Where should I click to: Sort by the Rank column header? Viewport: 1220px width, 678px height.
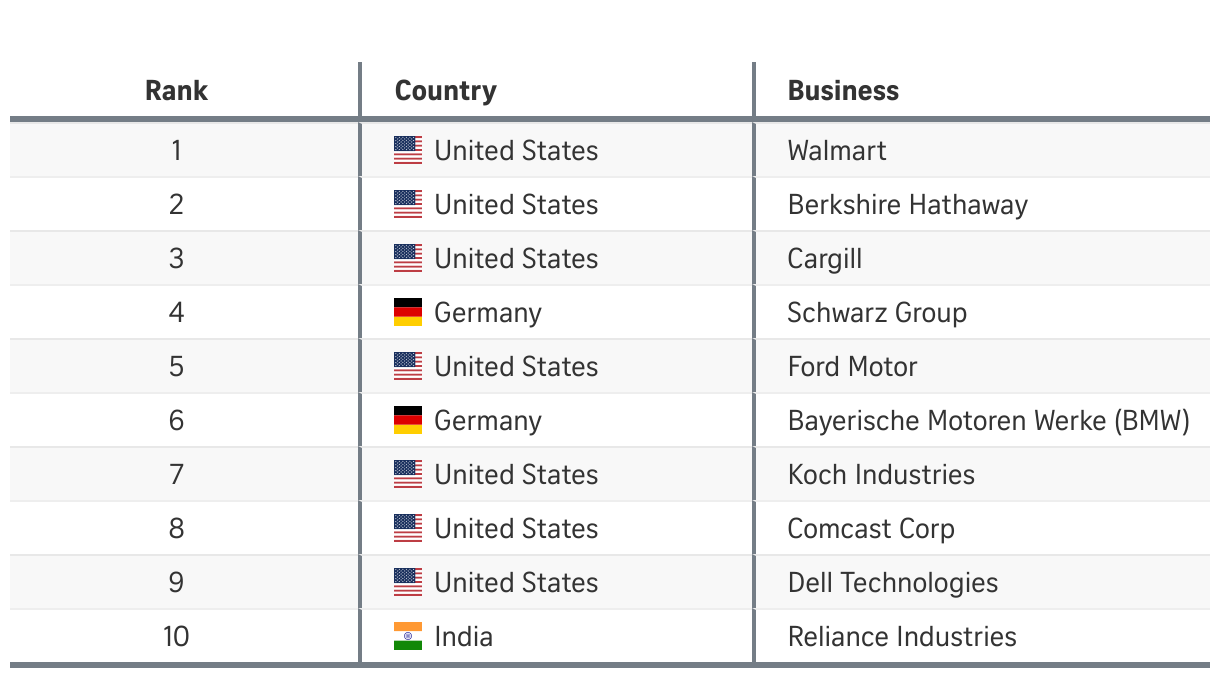coord(176,91)
